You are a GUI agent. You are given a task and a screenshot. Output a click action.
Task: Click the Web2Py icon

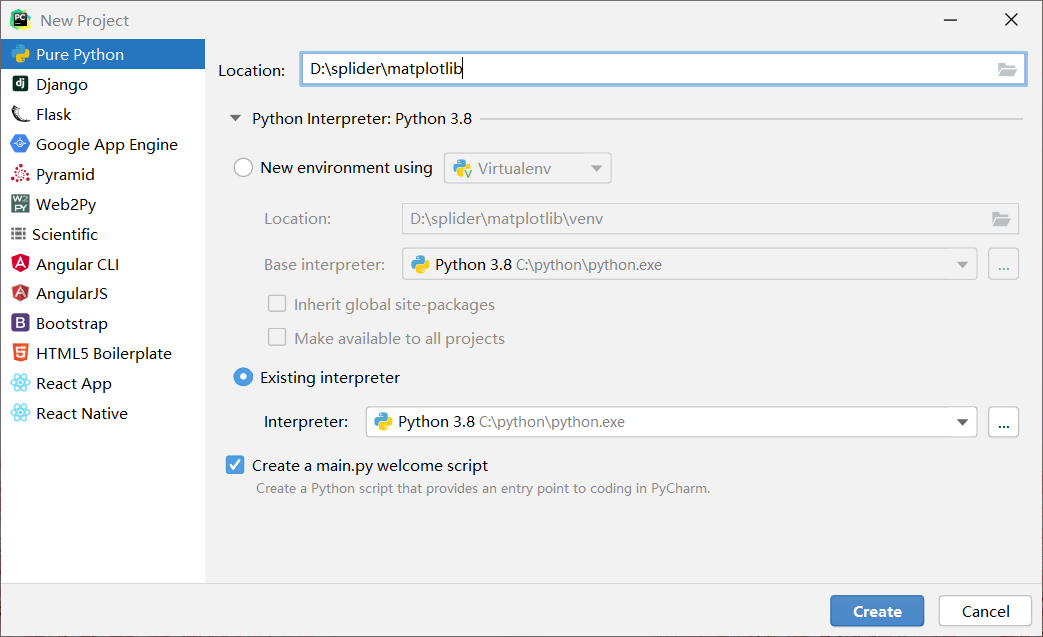click(x=21, y=203)
